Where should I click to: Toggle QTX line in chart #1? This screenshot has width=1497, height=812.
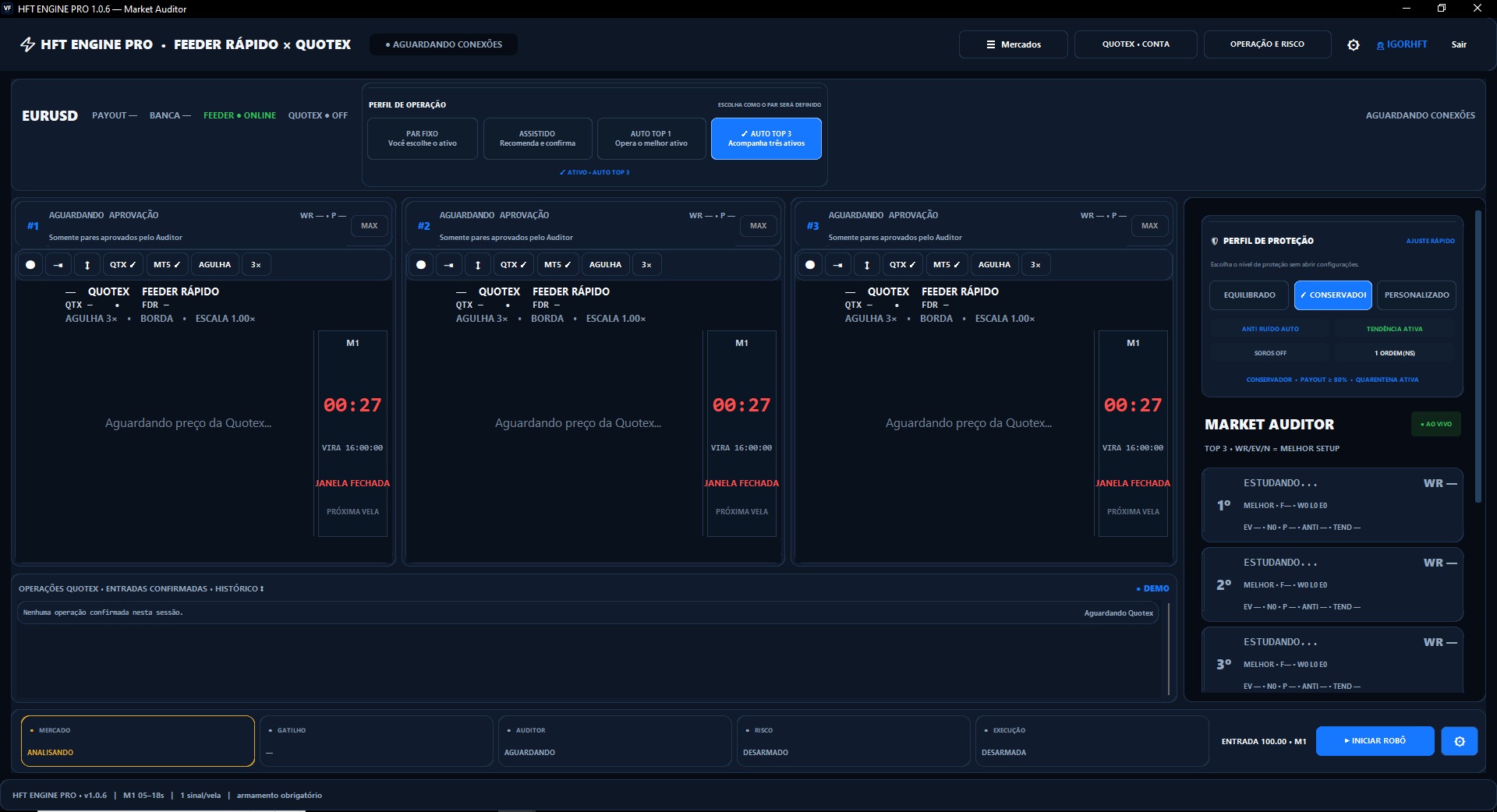[x=123, y=265]
